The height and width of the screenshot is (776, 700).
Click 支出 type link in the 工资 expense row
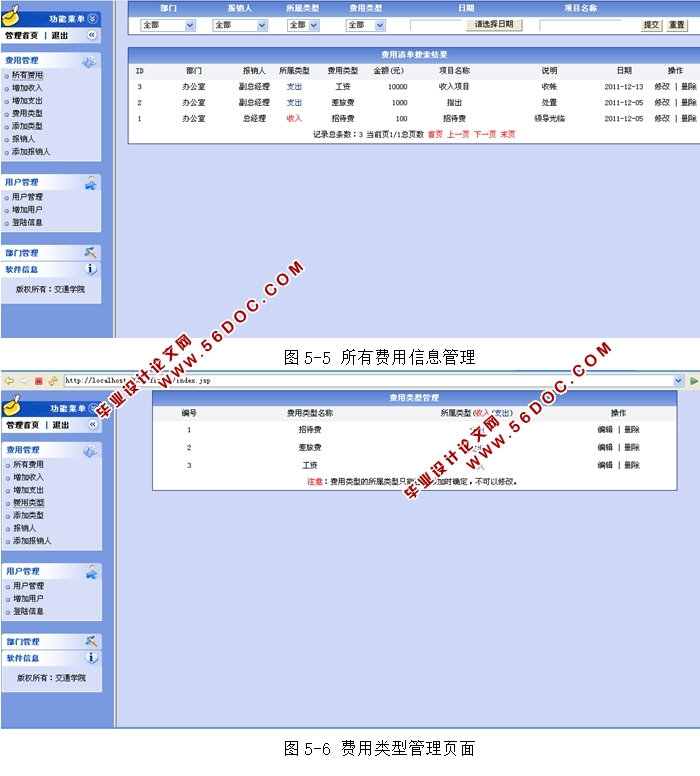pos(294,87)
